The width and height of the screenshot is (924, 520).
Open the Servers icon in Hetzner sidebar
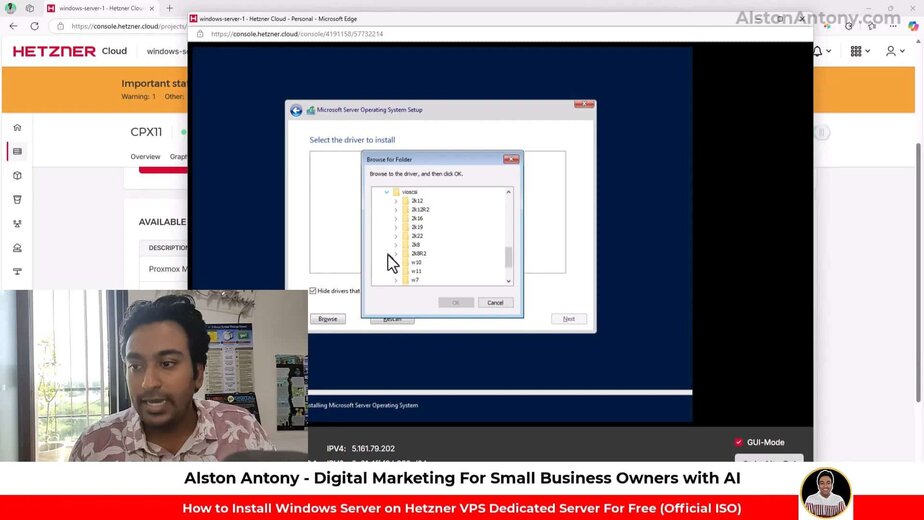(x=17, y=151)
